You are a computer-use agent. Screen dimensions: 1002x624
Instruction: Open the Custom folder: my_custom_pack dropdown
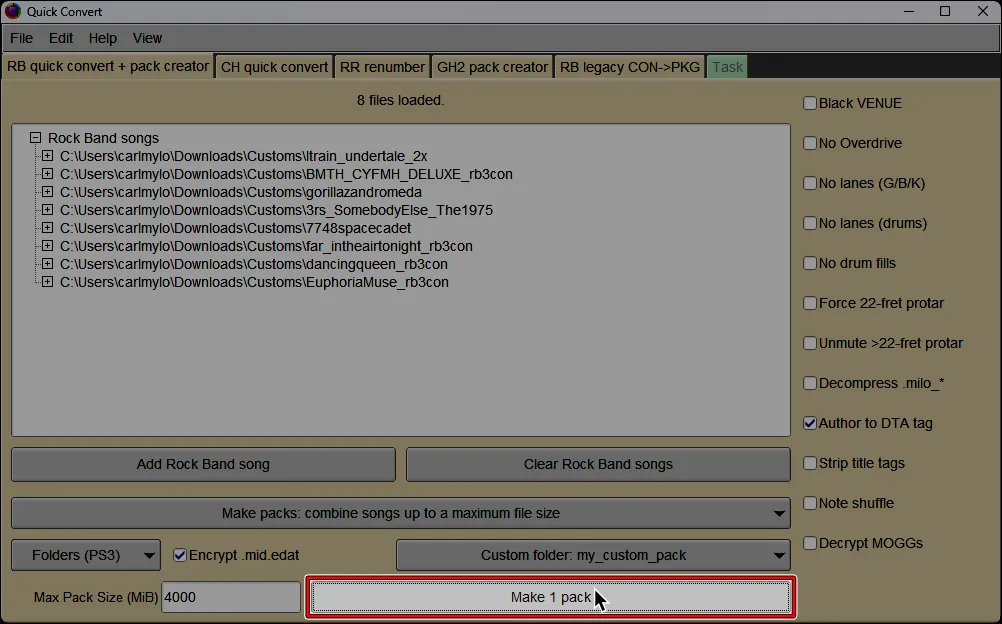point(593,555)
